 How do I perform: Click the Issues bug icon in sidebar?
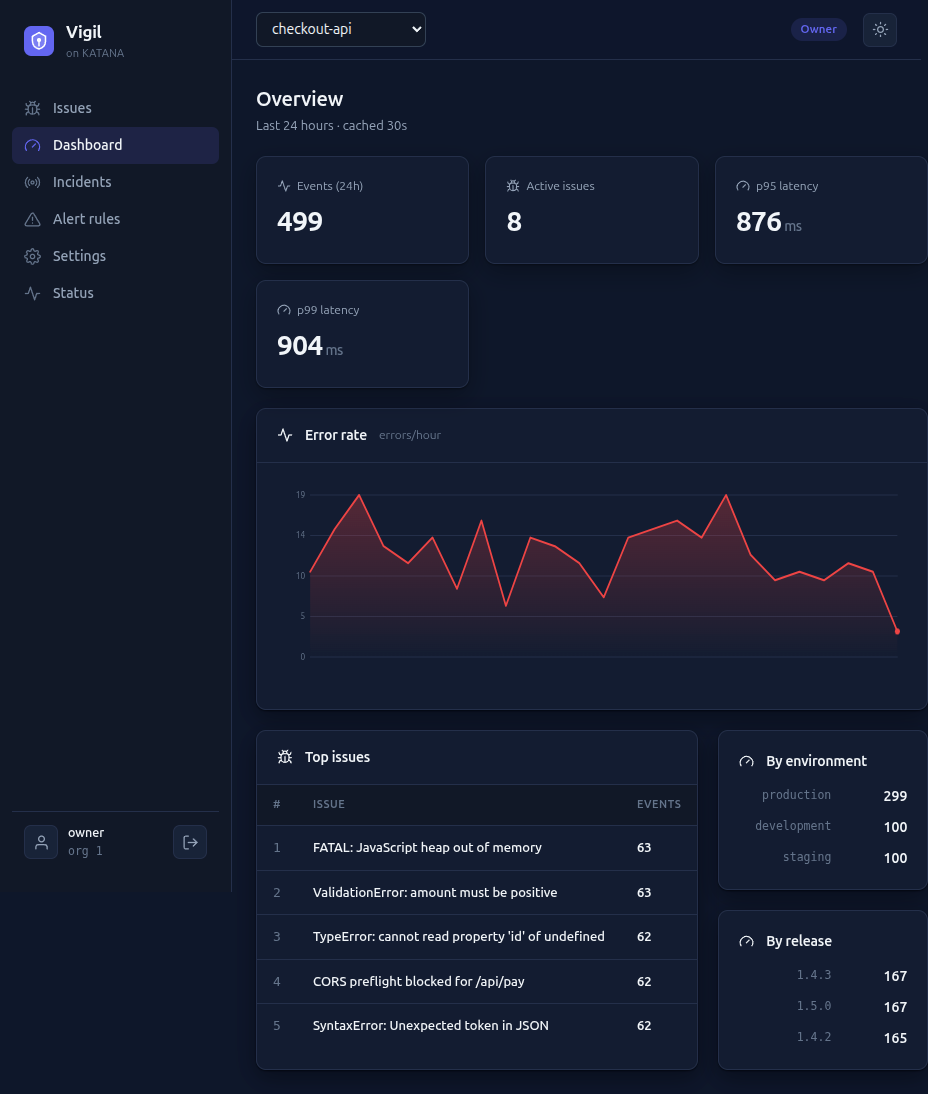pyautogui.click(x=32, y=108)
